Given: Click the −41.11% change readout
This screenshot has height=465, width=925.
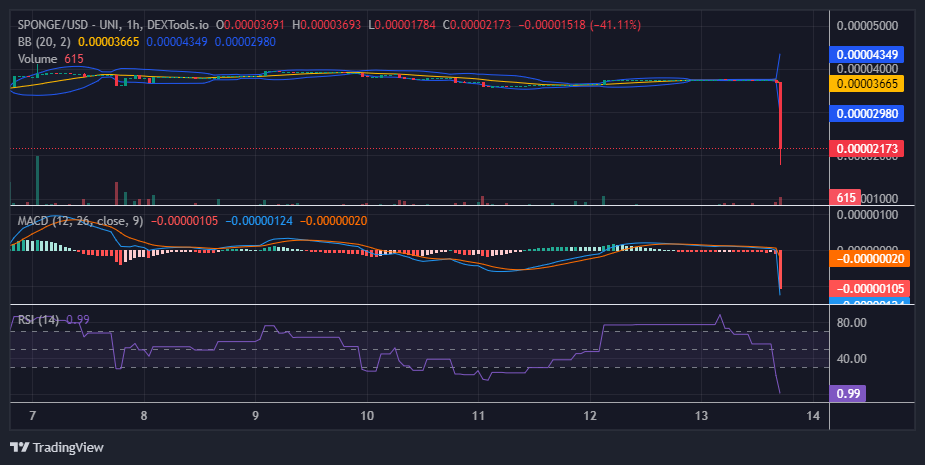Looking at the screenshot, I should point(617,25).
